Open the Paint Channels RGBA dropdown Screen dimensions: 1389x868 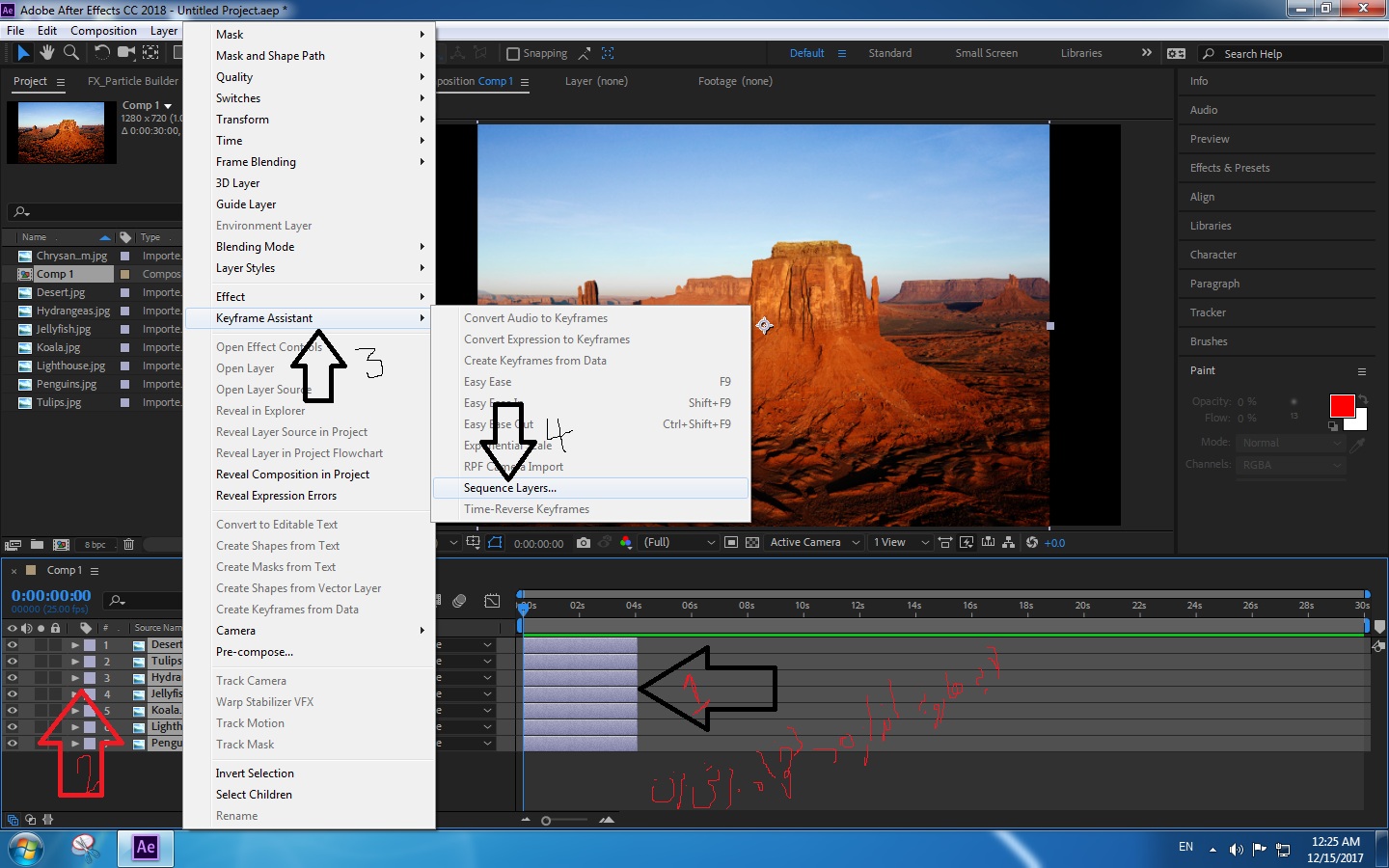click(x=1291, y=465)
